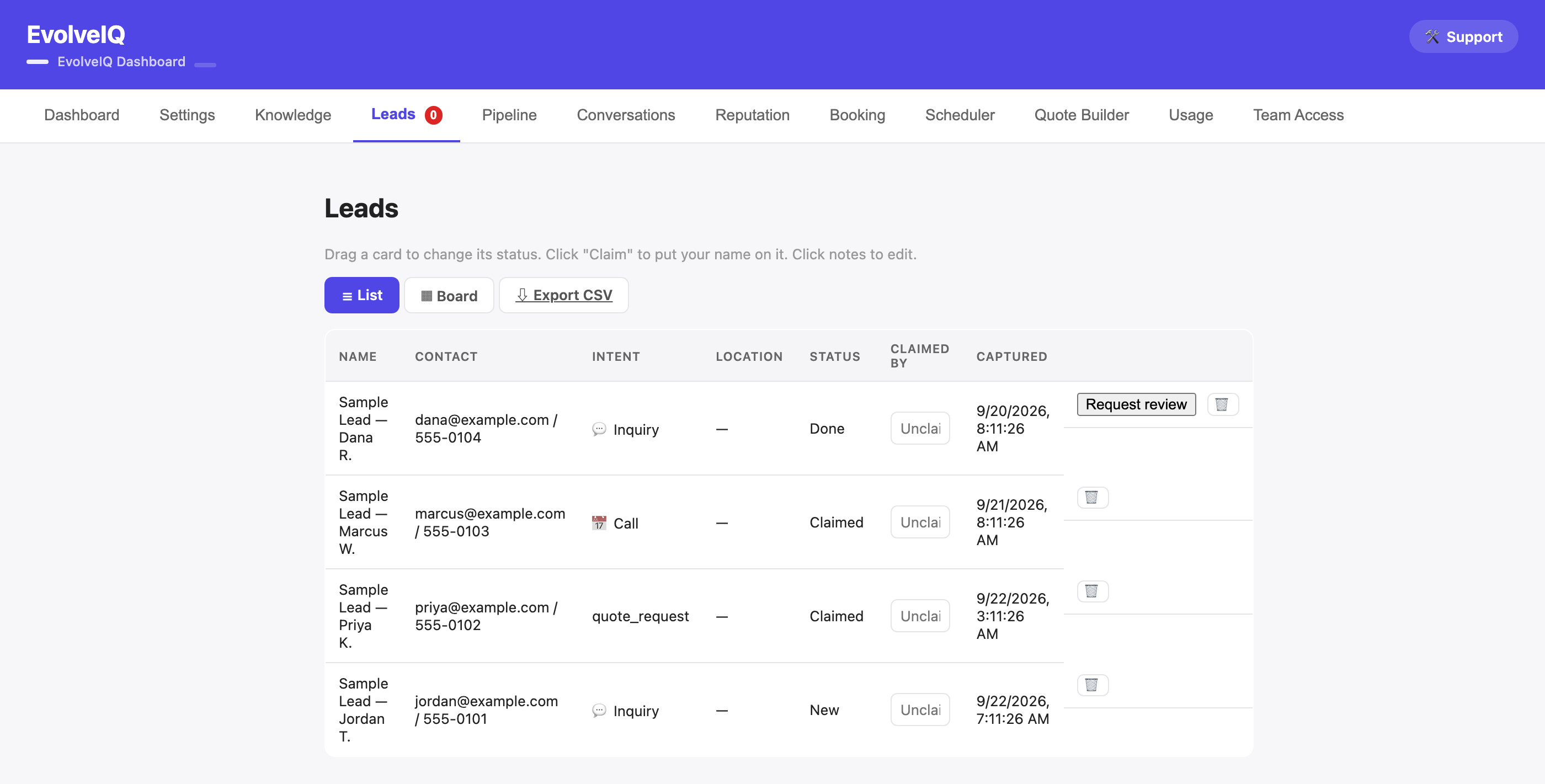Click the EvolveIQ logo title
This screenshot has width=1545, height=784.
[76, 34]
